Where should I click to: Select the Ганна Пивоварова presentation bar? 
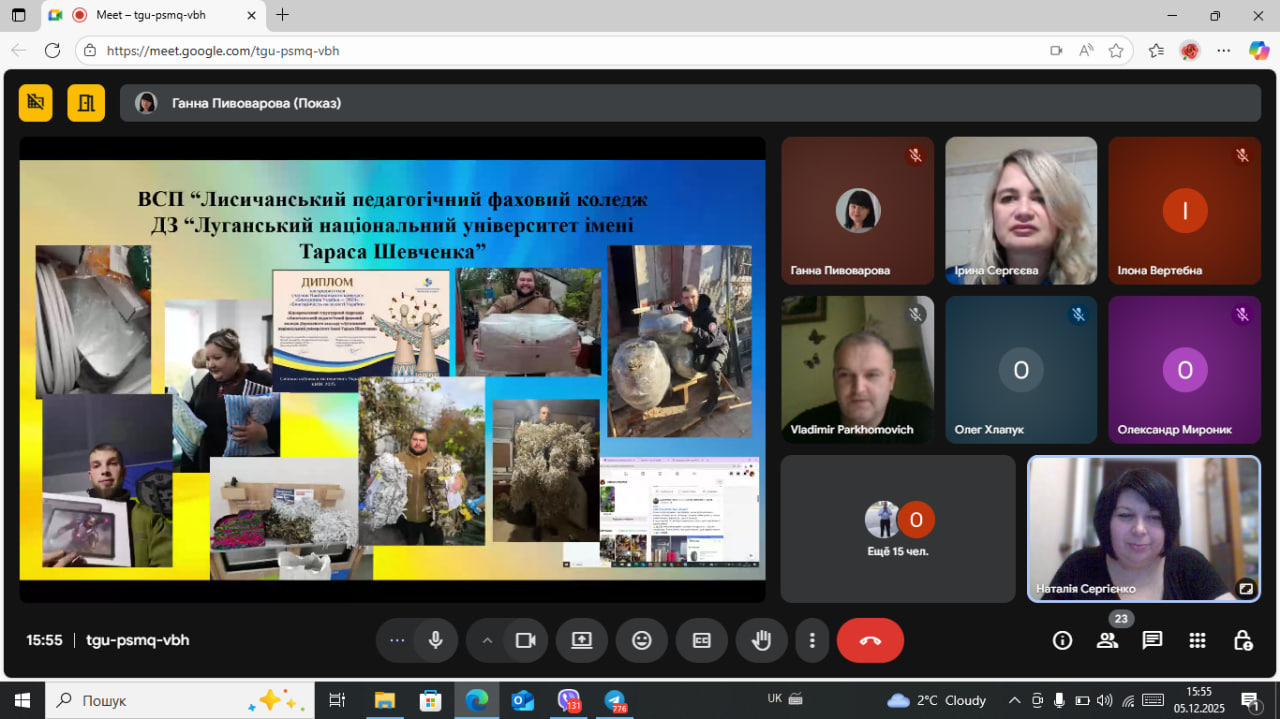point(690,103)
